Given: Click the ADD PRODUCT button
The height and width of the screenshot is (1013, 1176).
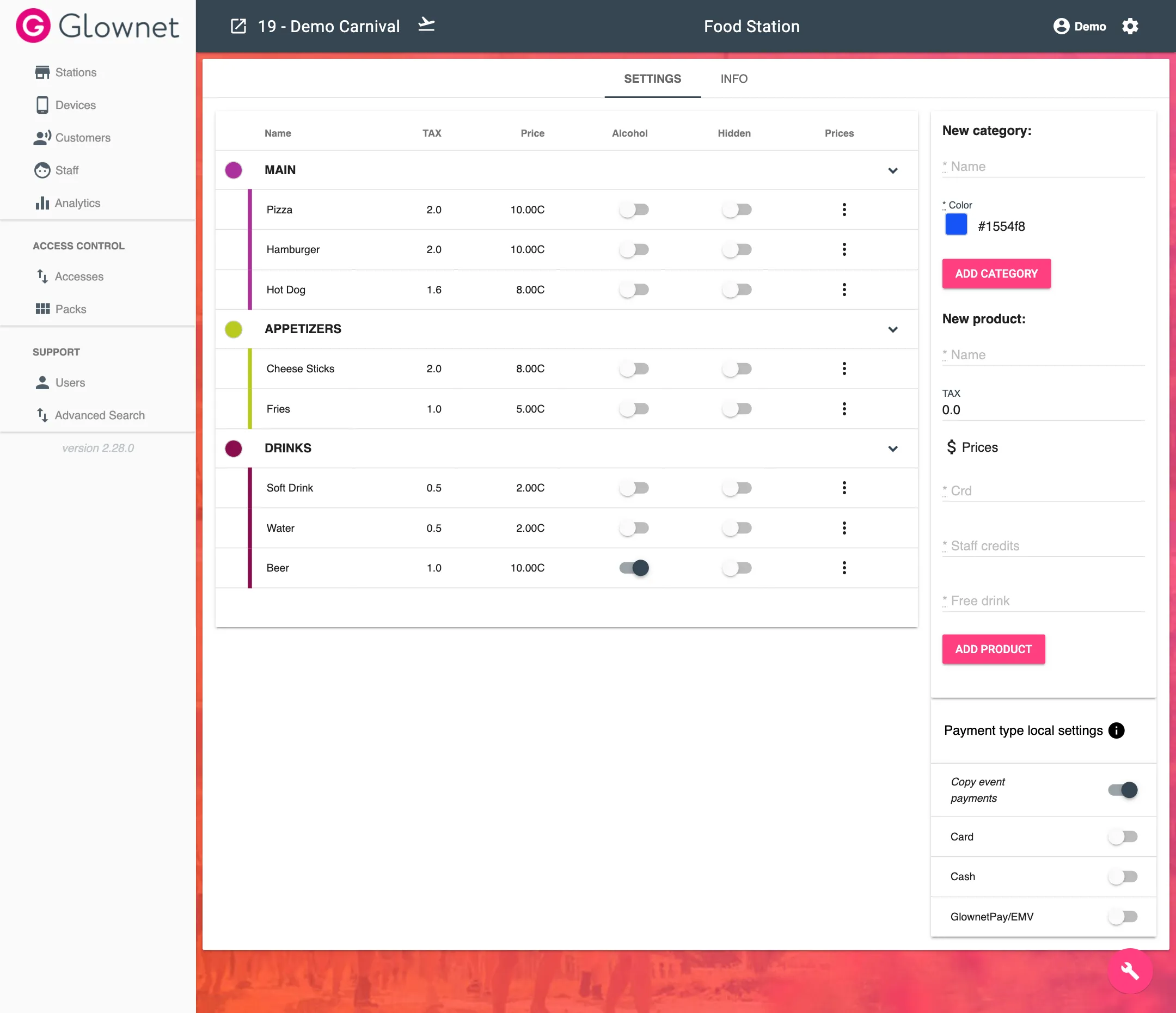Looking at the screenshot, I should tap(993, 649).
